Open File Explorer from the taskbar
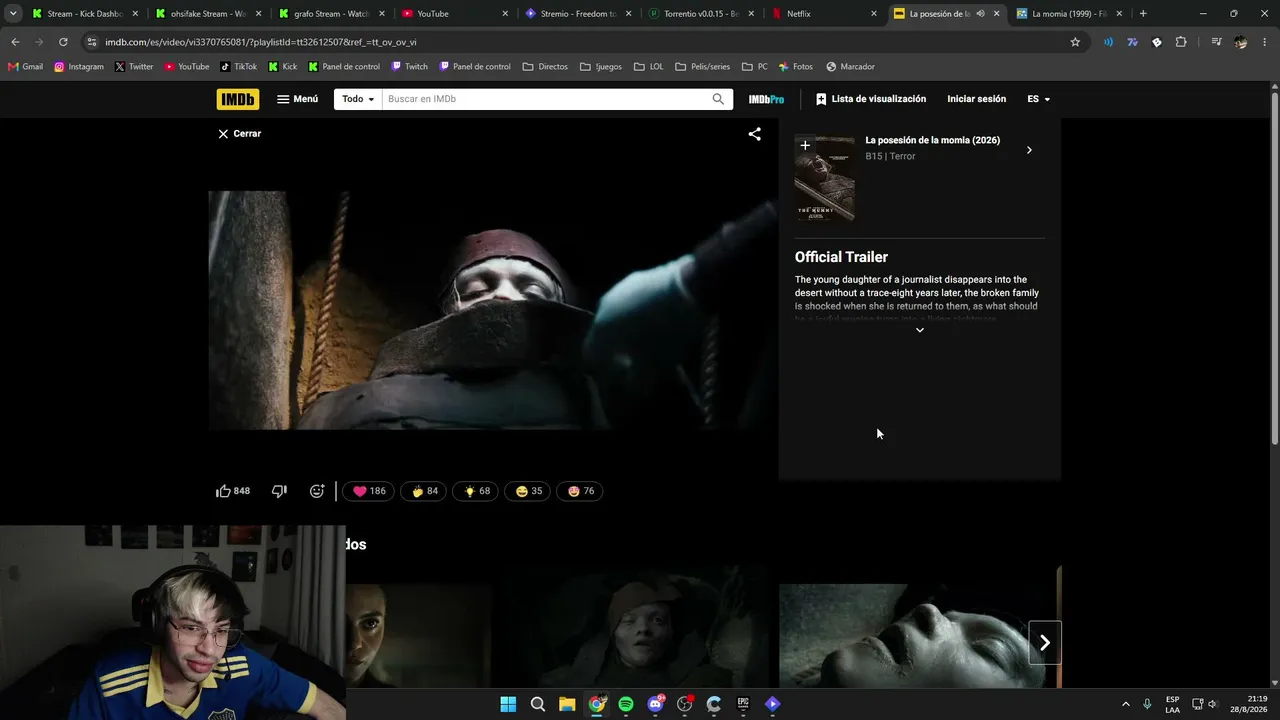1280x720 pixels. click(567, 704)
